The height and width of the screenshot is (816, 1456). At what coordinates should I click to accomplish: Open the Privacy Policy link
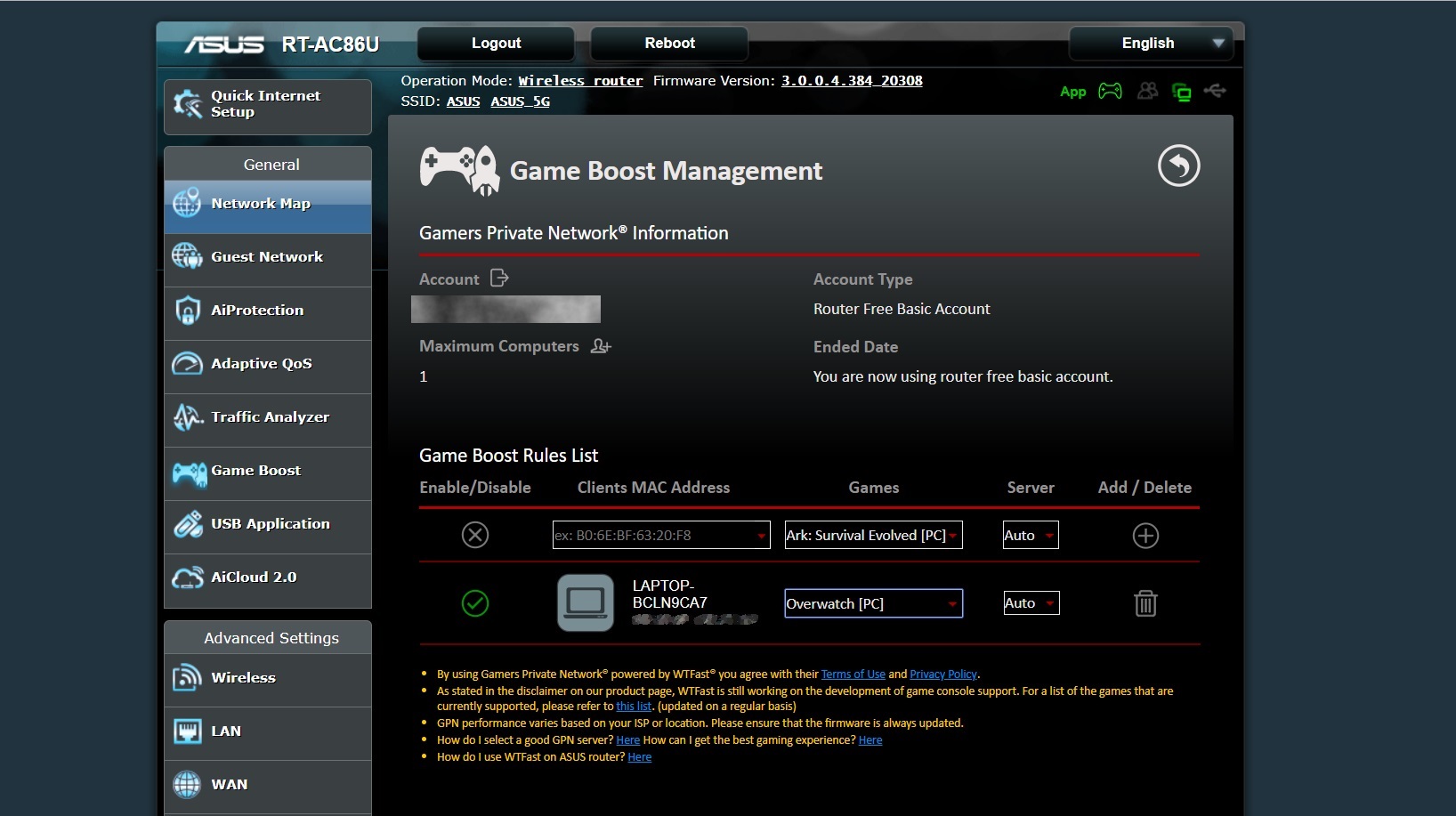pos(943,675)
